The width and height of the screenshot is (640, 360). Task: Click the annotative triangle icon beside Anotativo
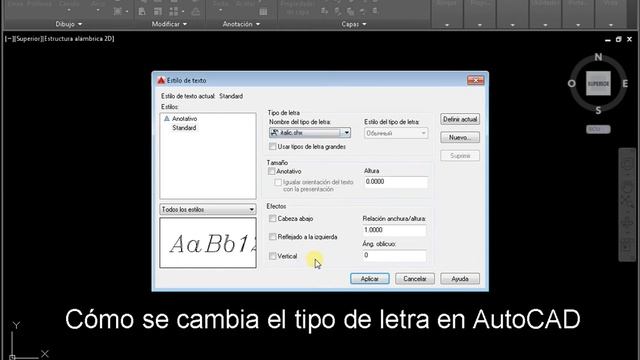(167, 118)
